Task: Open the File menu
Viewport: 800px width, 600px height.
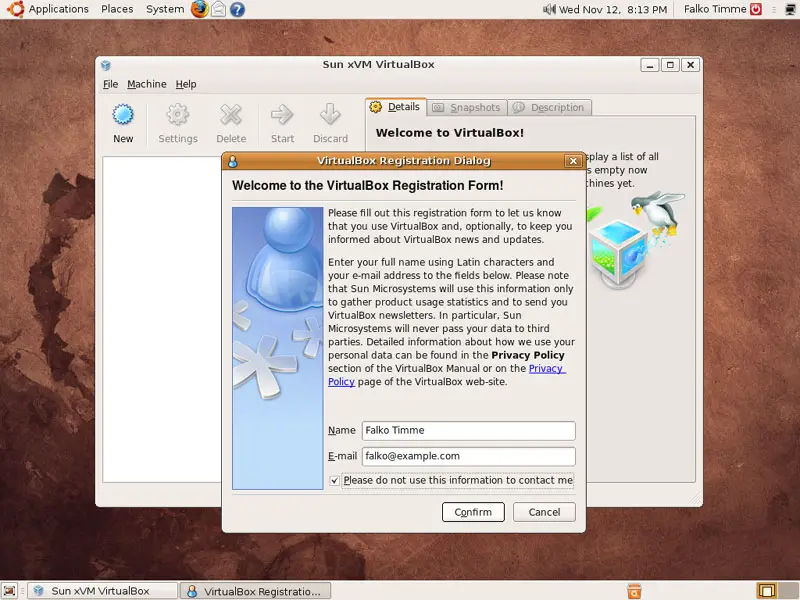Action: click(110, 84)
